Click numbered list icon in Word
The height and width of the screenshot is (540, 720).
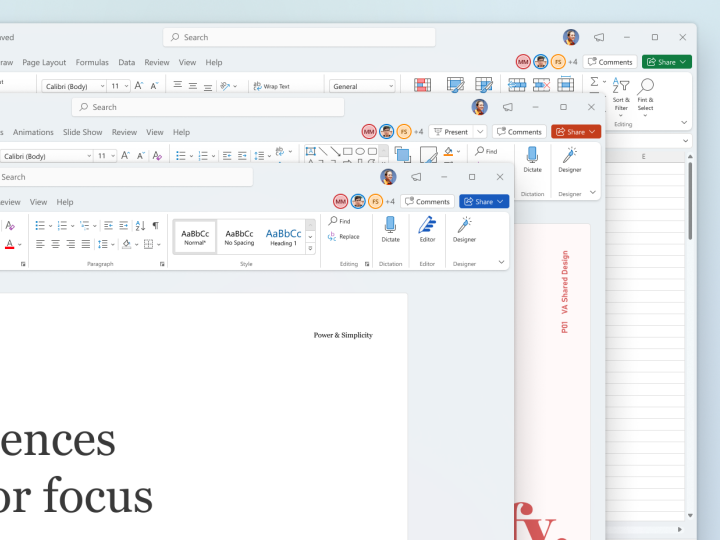pyautogui.click(x=62, y=225)
